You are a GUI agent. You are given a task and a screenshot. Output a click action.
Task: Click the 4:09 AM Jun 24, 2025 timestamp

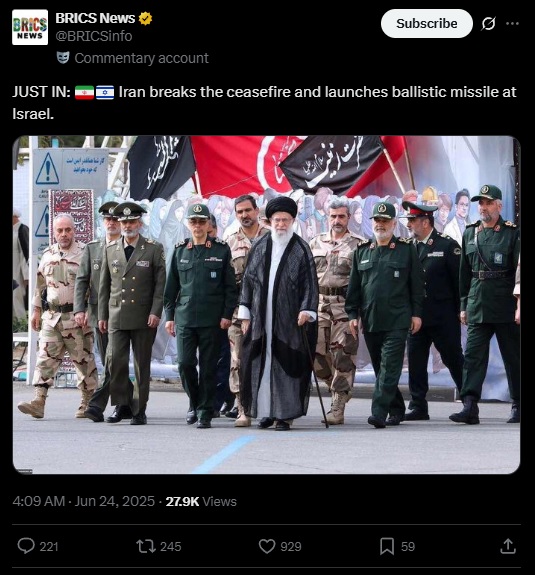coord(84,501)
